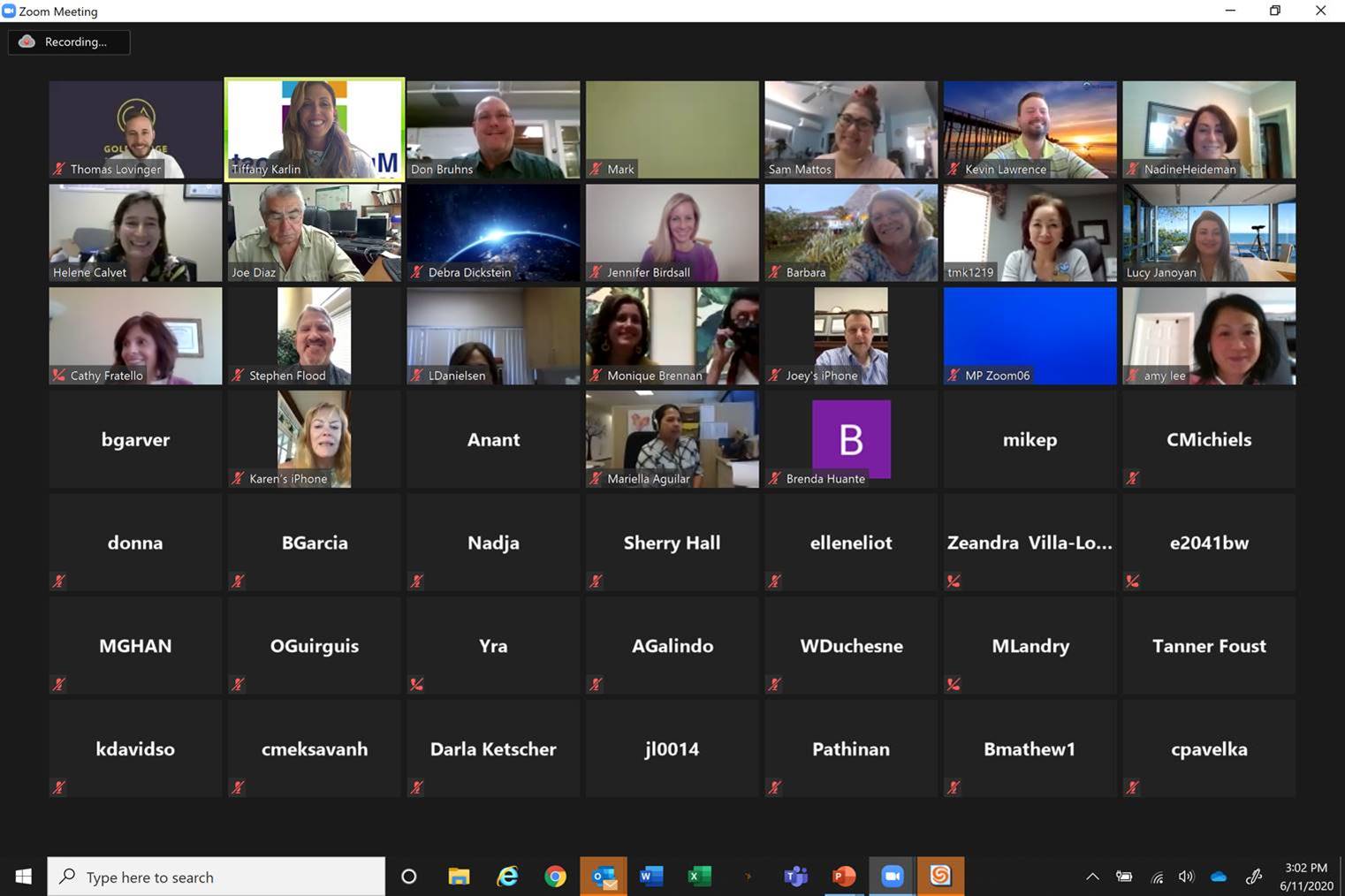This screenshot has width=1345, height=896.
Task: Select the bgarver participant name
Action: point(135,440)
